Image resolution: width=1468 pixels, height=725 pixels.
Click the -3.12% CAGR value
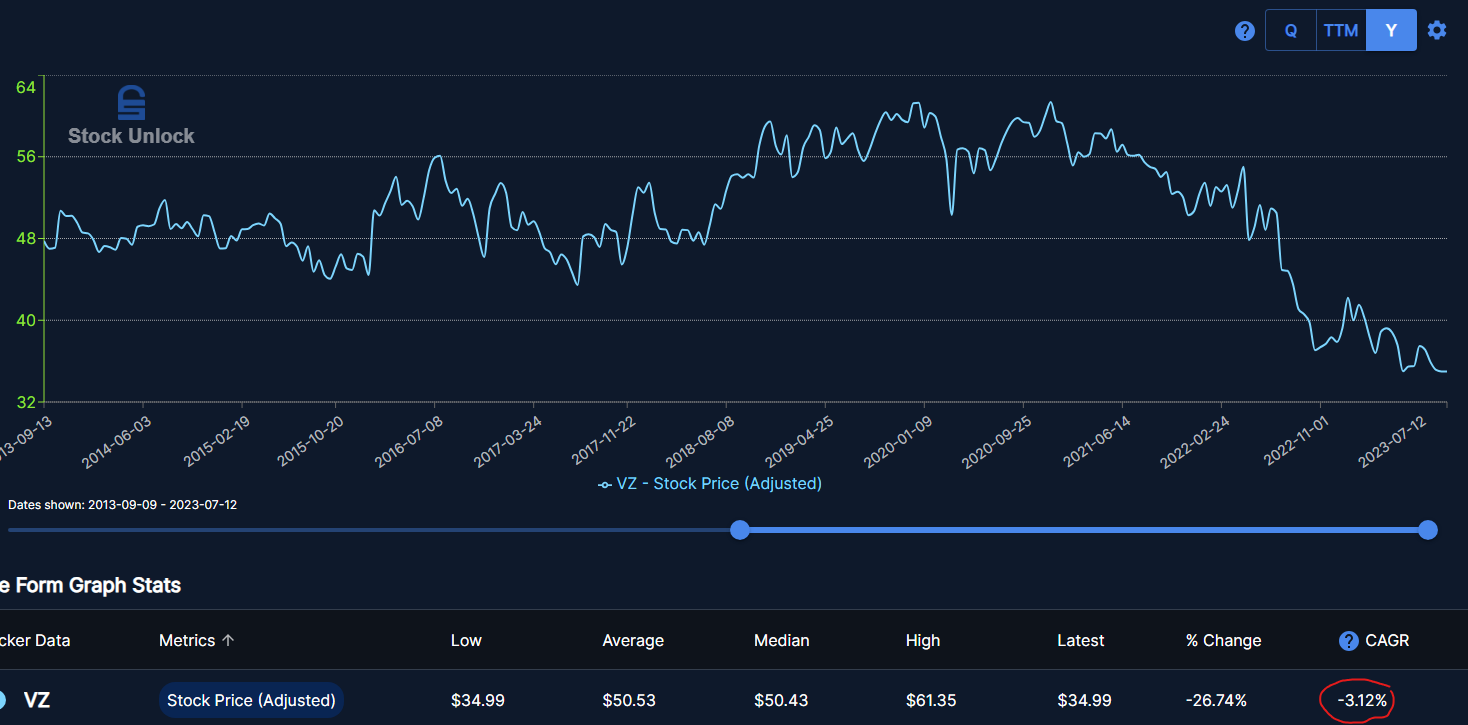point(1362,701)
